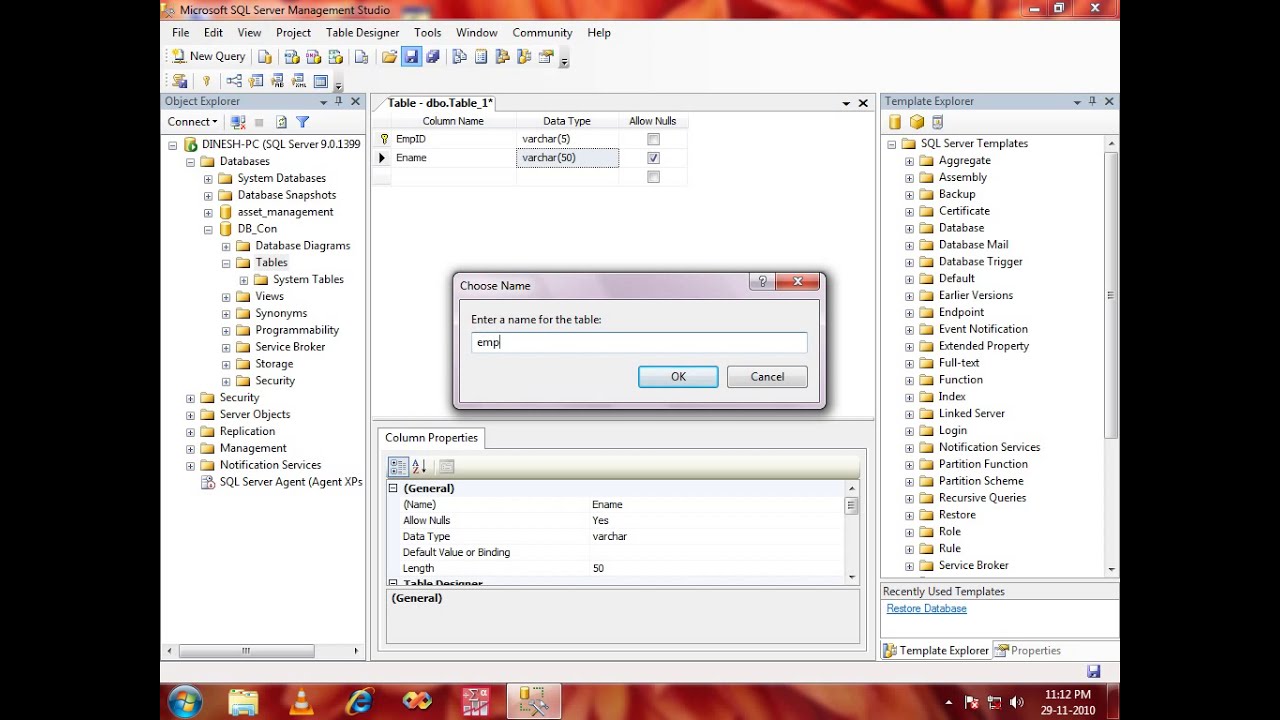Switch Column Properties to Categorized view
The height and width of the screenshot is (720, 1280).
tap(398, 466)
